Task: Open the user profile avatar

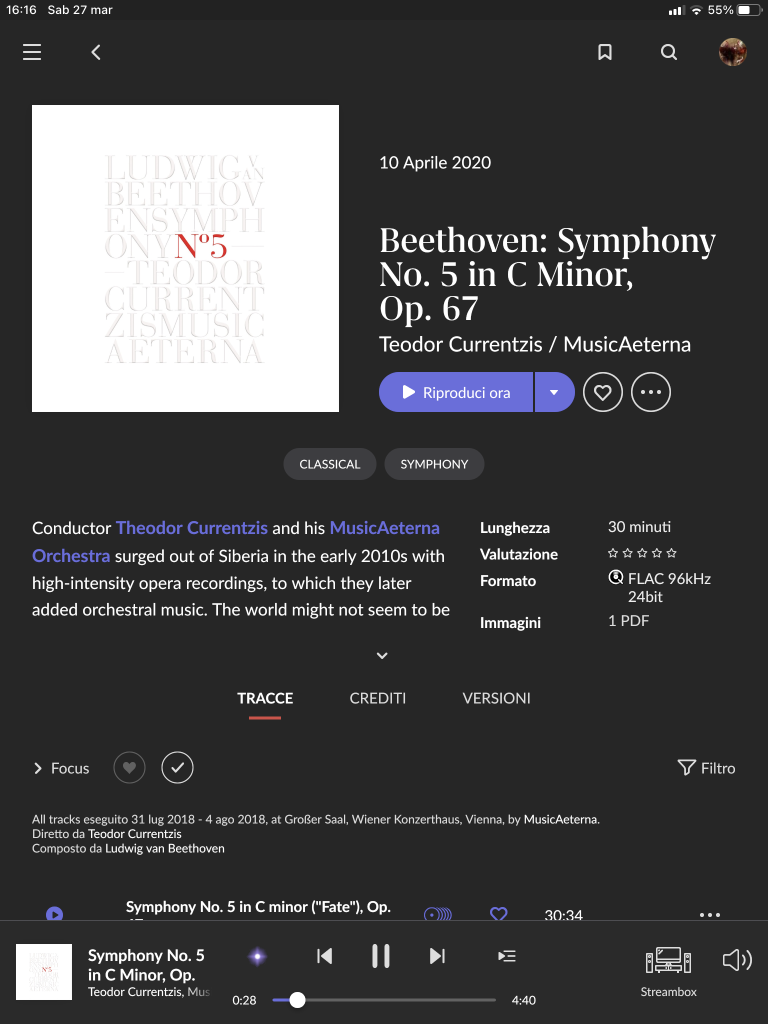Action: (733, 52)
